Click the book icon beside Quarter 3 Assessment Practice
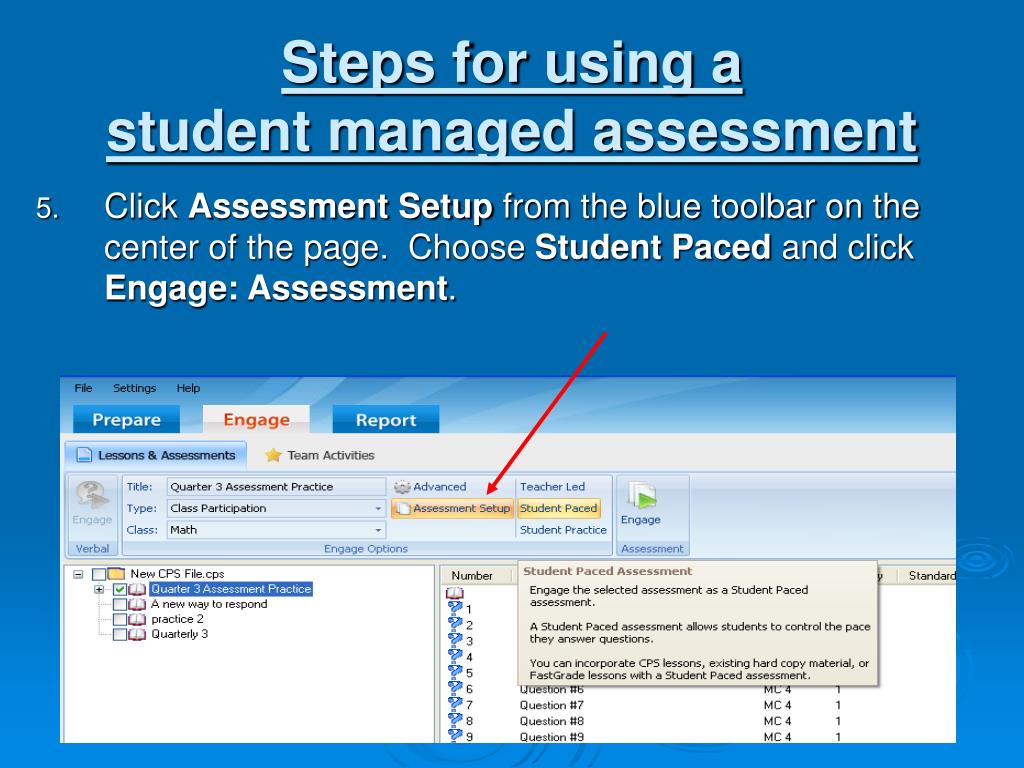 (x=137, y=589)
